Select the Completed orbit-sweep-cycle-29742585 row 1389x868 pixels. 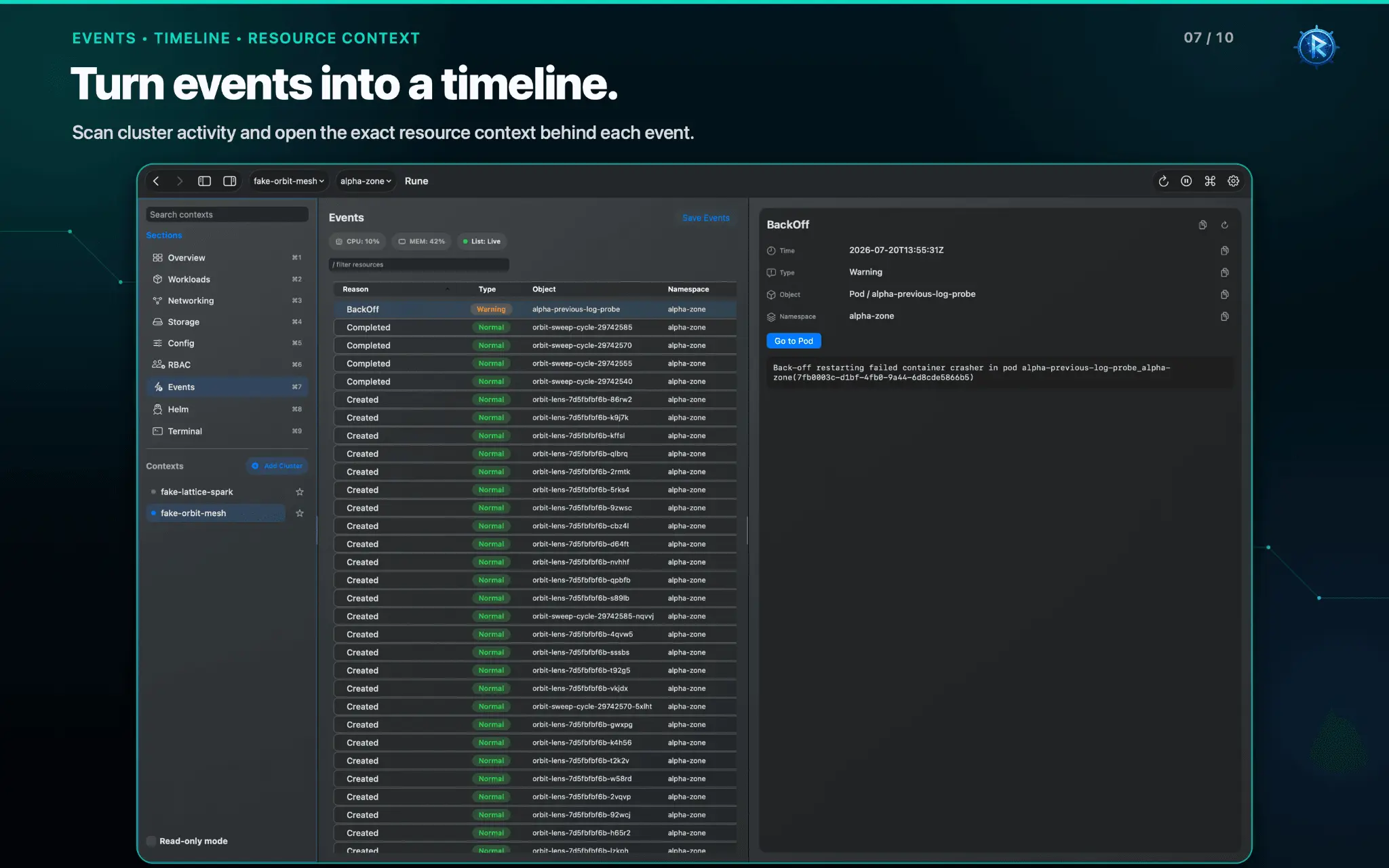point(535,328)
